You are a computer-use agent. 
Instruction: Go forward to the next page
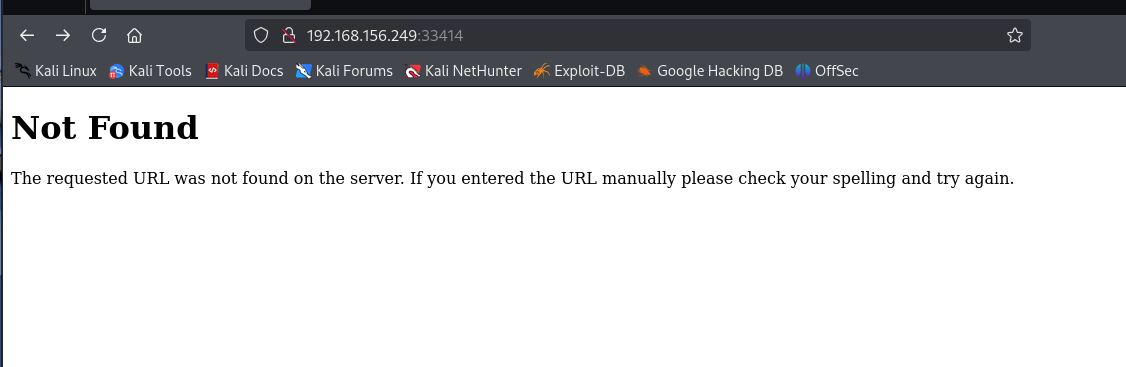point(63,35)
